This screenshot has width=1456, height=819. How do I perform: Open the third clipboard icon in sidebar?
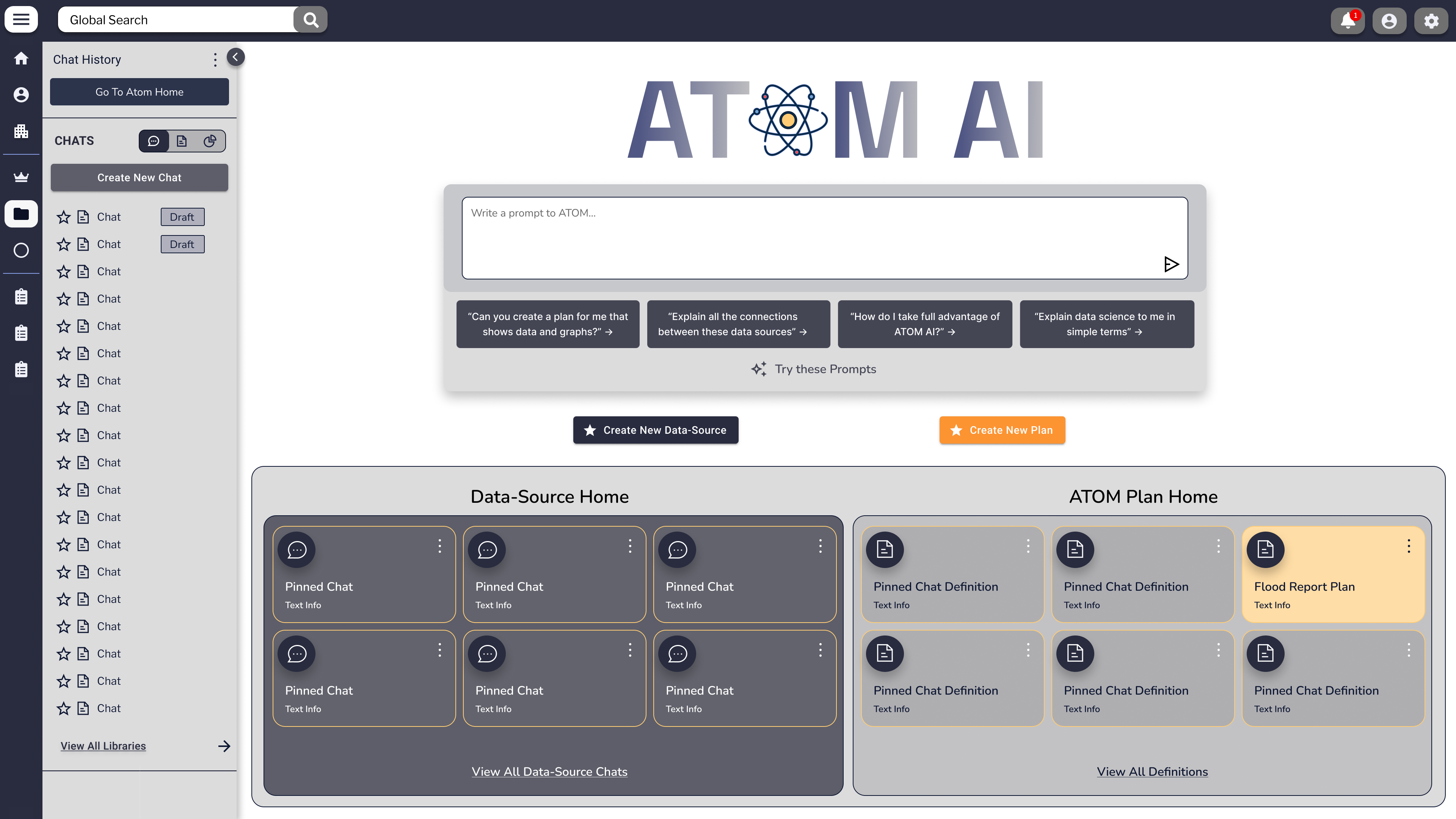(21, 369)
